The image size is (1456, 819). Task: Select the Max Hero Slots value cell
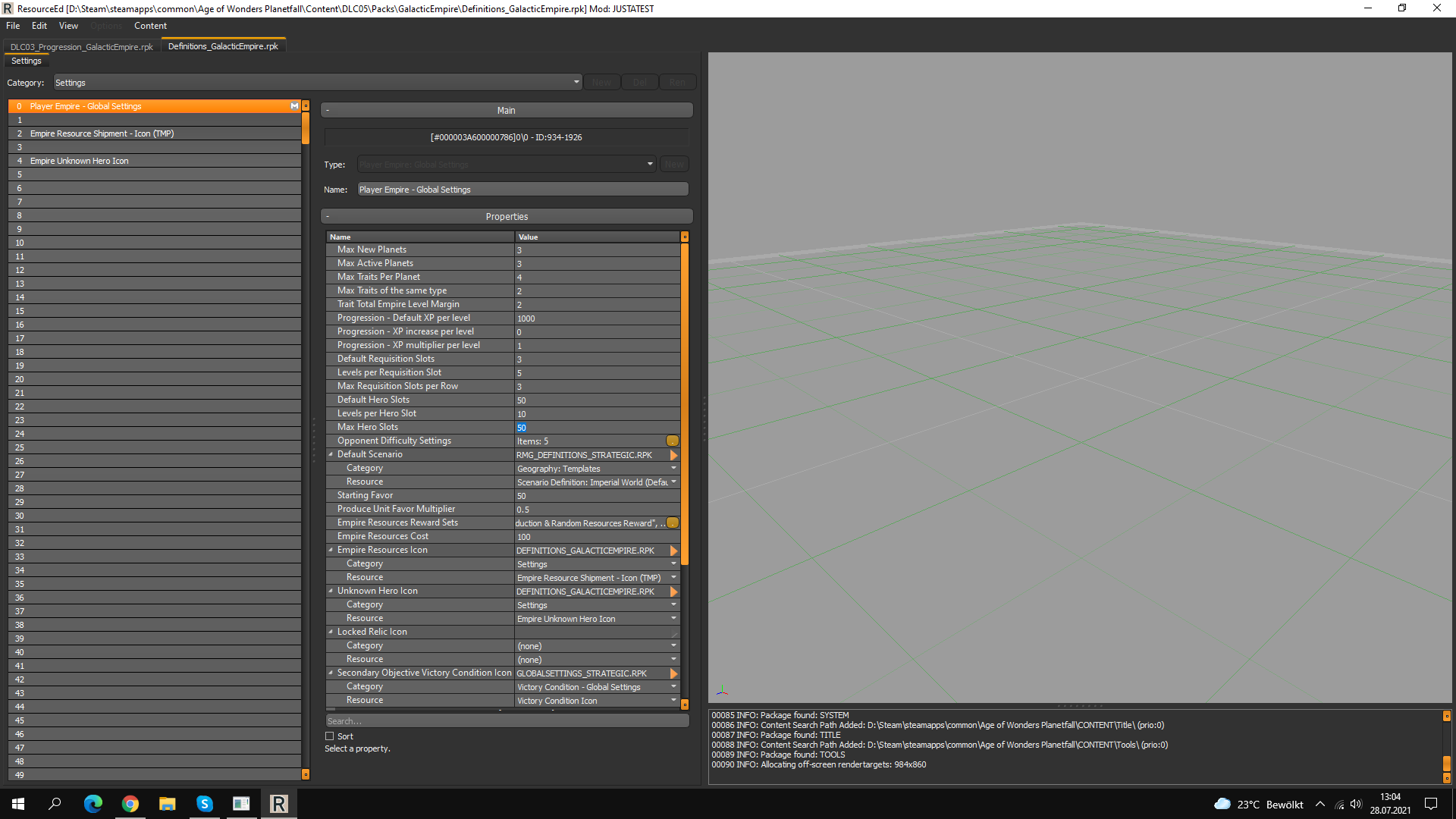(597, 428)
